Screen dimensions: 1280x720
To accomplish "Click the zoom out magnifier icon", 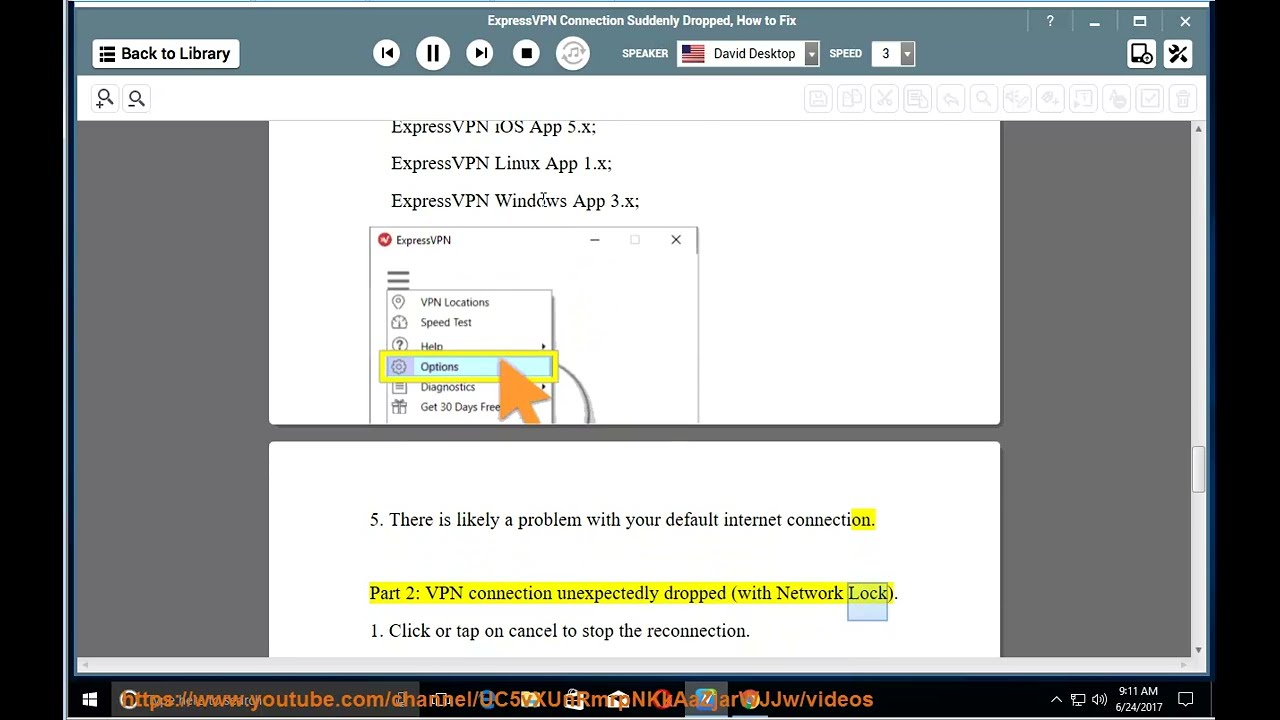I will point(136,98).
